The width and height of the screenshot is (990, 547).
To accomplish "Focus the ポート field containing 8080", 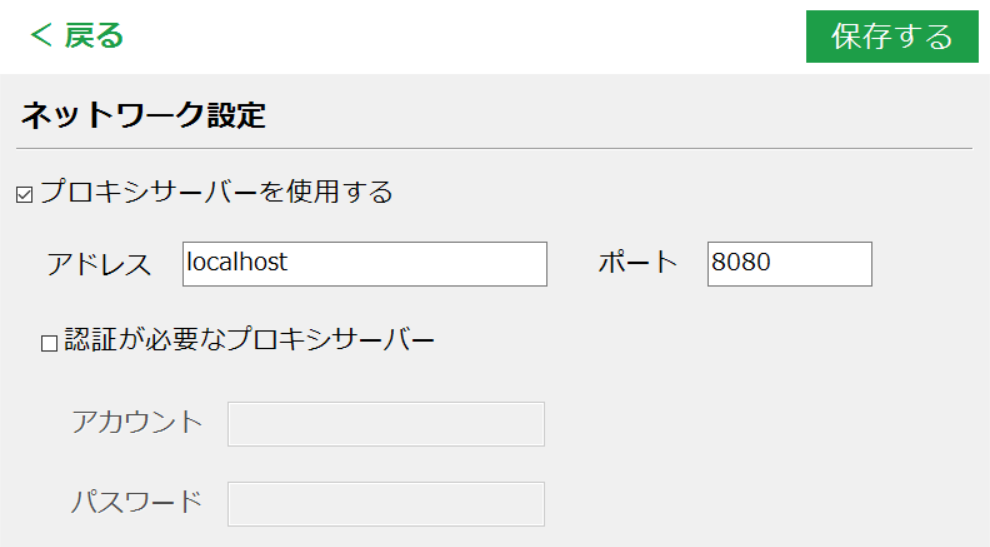I will pyautogui.click(x=790, y=264).
